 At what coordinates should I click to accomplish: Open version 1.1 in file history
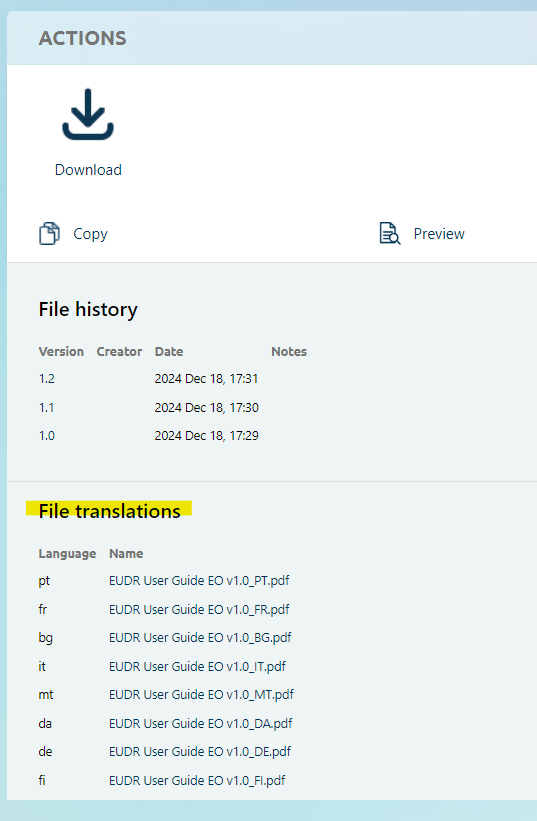(47, 407)
